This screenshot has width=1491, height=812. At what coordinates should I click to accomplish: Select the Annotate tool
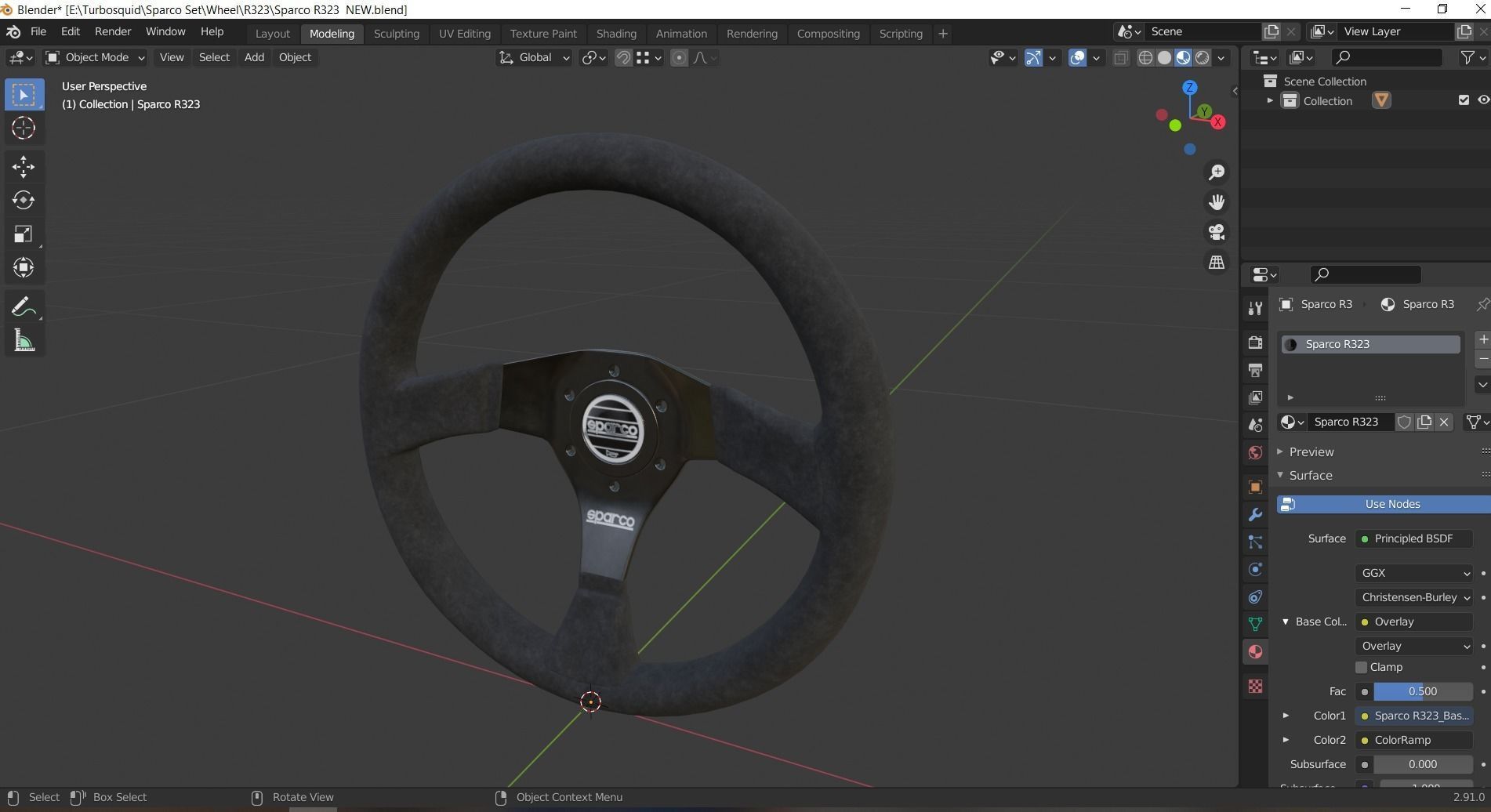click(24, 306)
